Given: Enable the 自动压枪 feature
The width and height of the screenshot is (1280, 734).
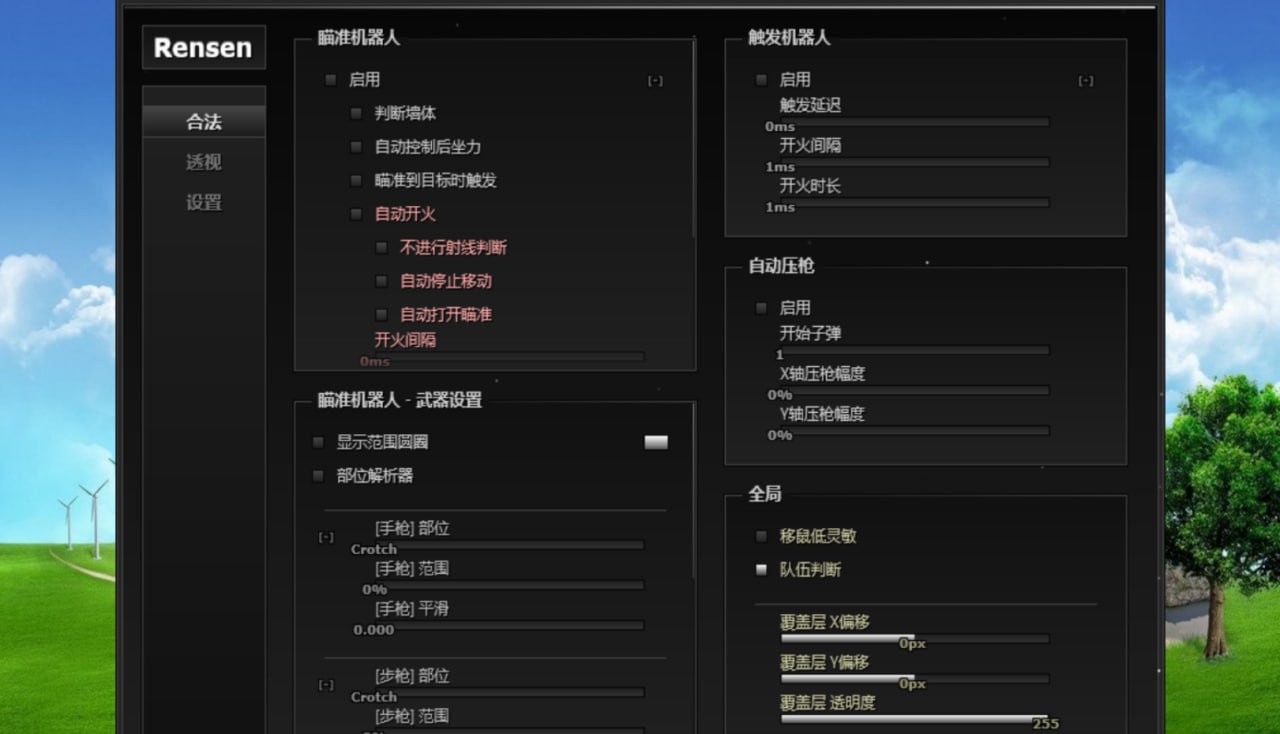Looking at the screenshot, I should point(761,308).
